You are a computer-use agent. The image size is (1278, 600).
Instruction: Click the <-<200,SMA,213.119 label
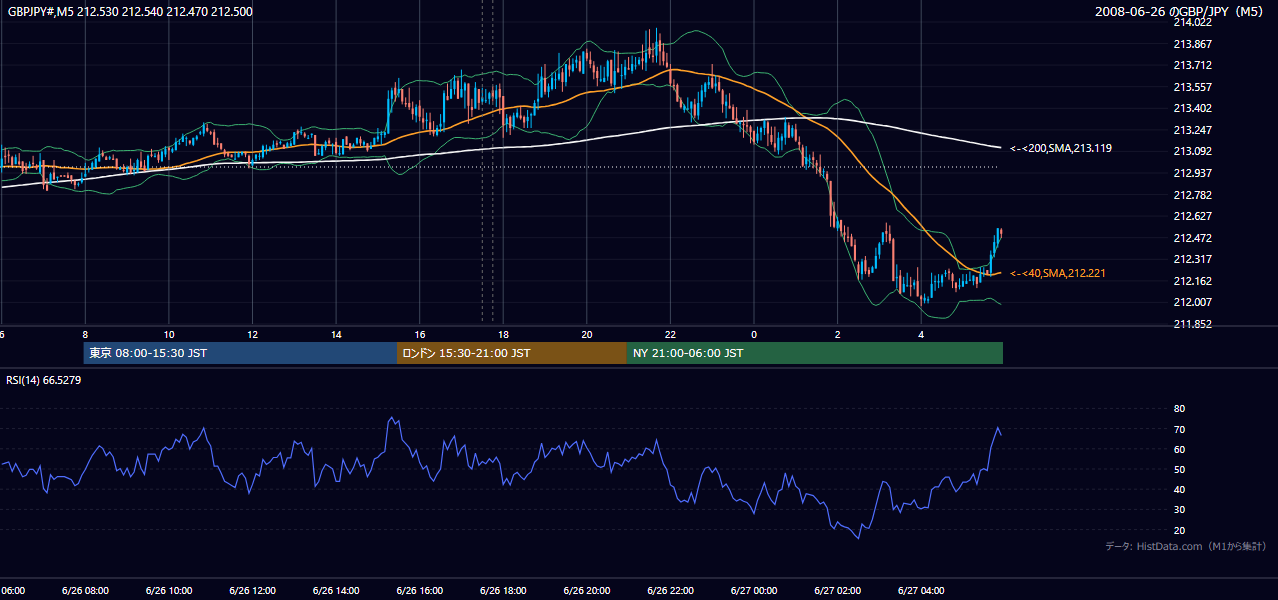1062,148
